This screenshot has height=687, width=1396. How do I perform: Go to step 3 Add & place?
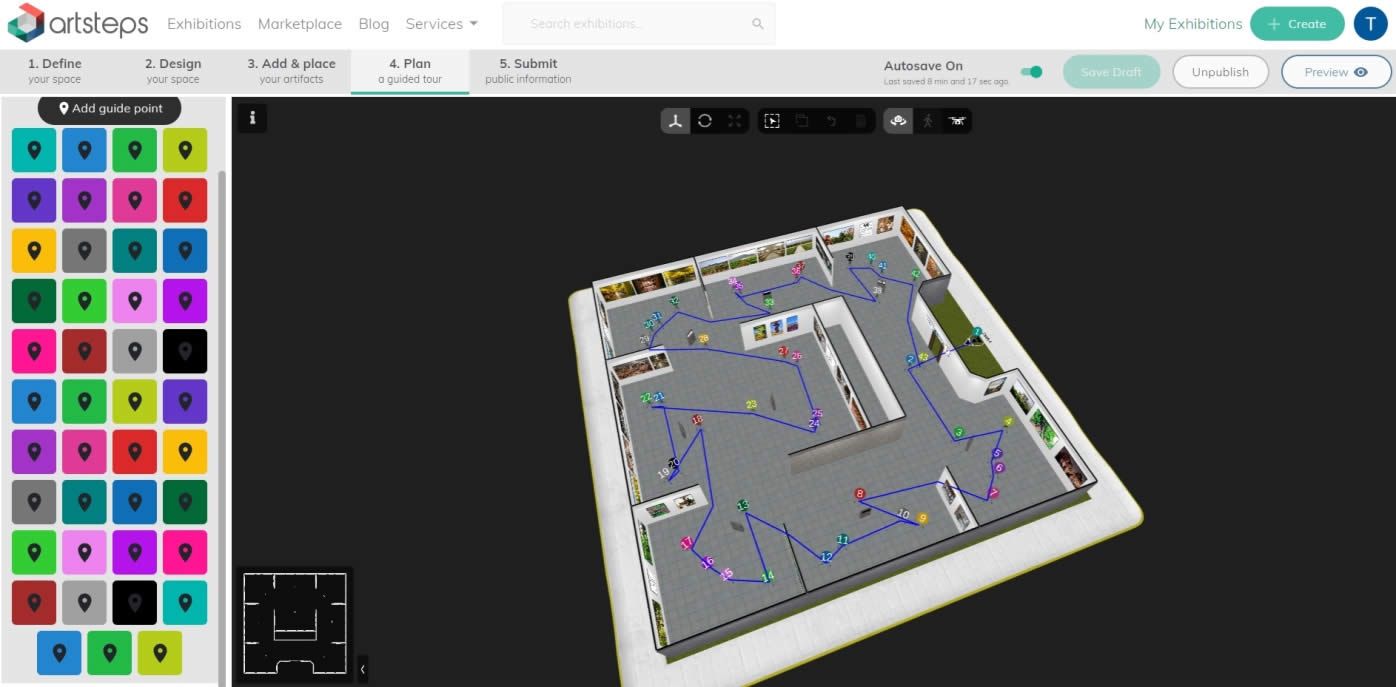291,71
